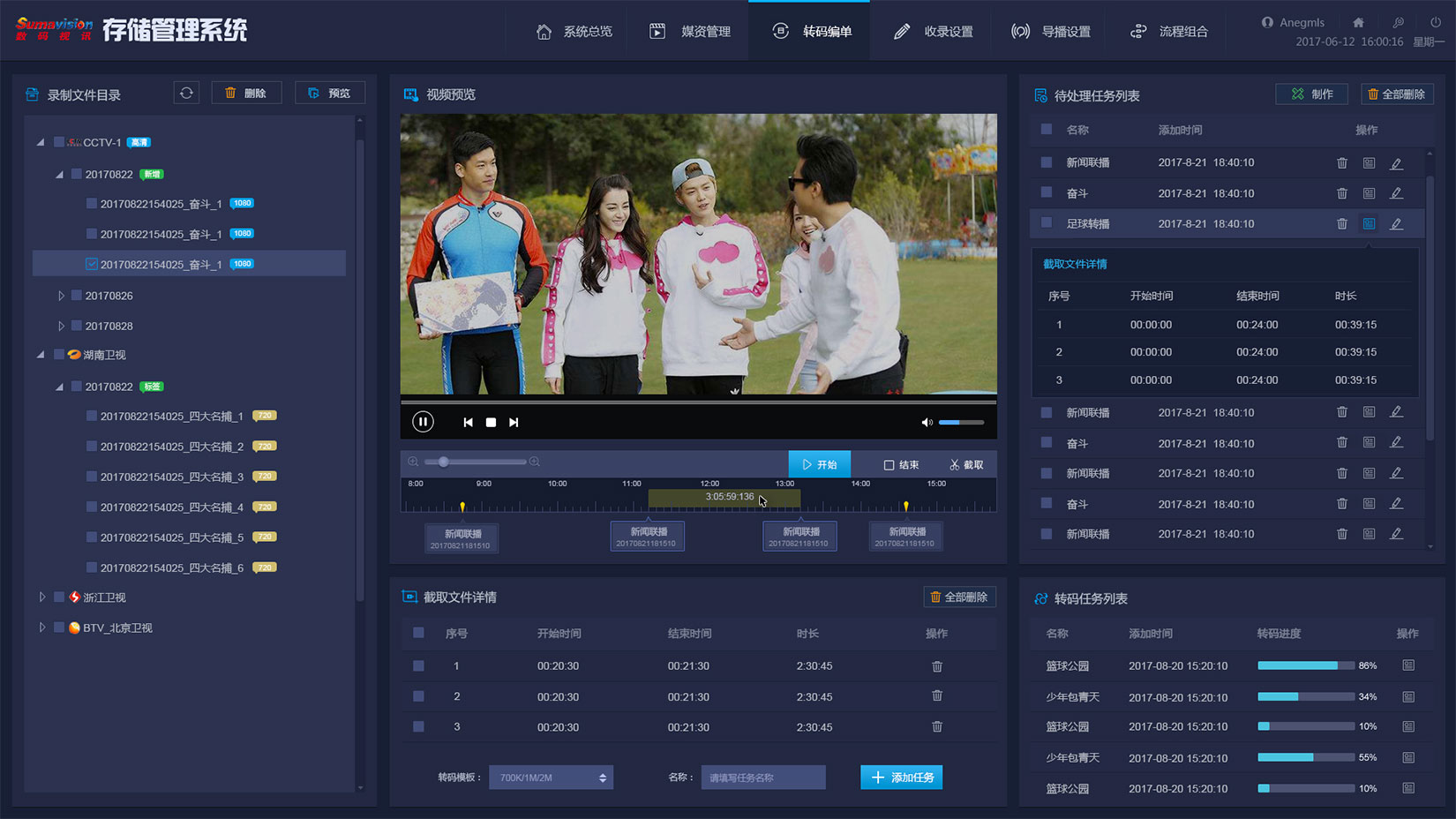This screenshot has width=1456, height=819.
Task: Delete the 足球转播 pending task via its trash icon
Action: (x=1341, y=224)
